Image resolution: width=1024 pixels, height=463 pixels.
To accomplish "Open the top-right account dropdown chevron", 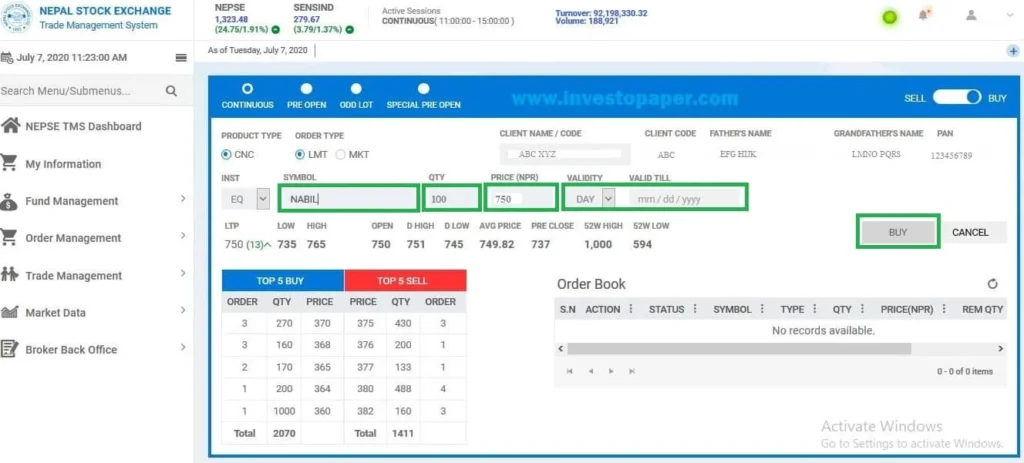I will click(x=1011, y=15).
